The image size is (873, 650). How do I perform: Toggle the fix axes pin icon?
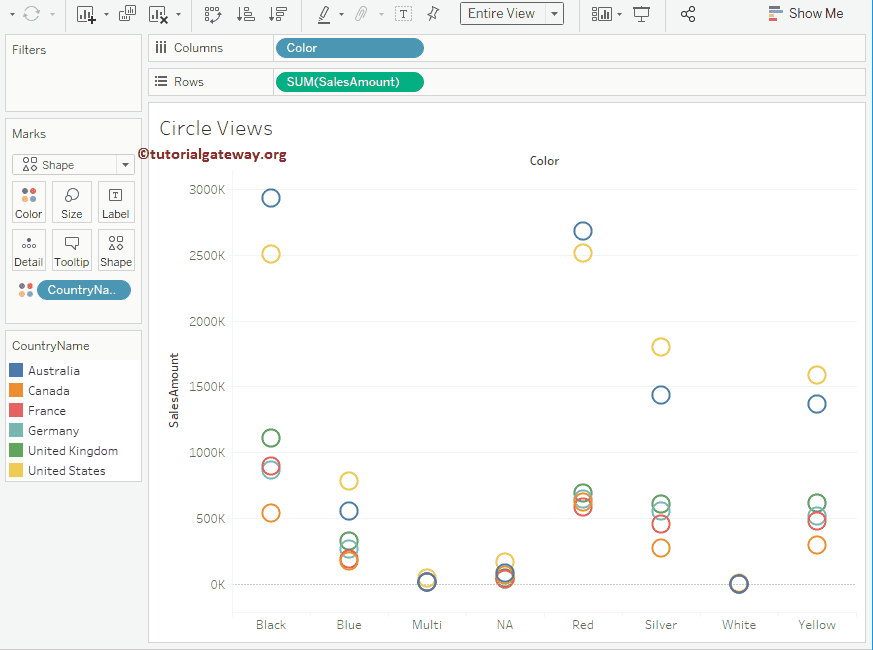pyautogui.click(x=433, y=14)
